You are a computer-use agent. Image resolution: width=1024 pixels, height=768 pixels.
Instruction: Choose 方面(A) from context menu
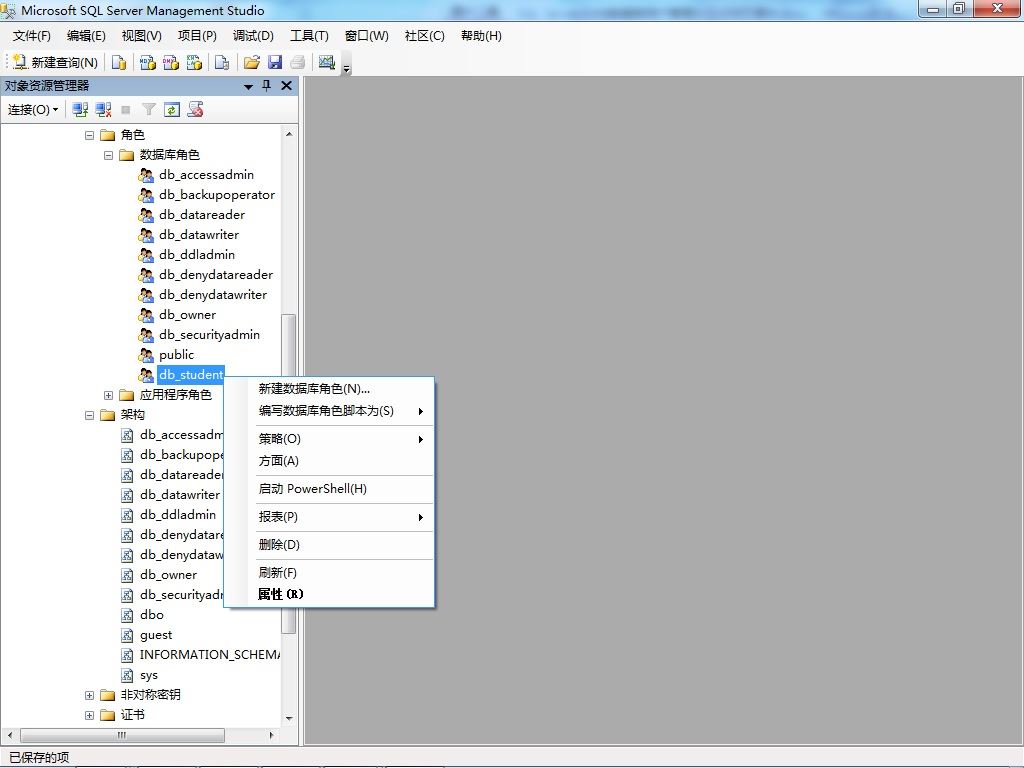point(329,461)
